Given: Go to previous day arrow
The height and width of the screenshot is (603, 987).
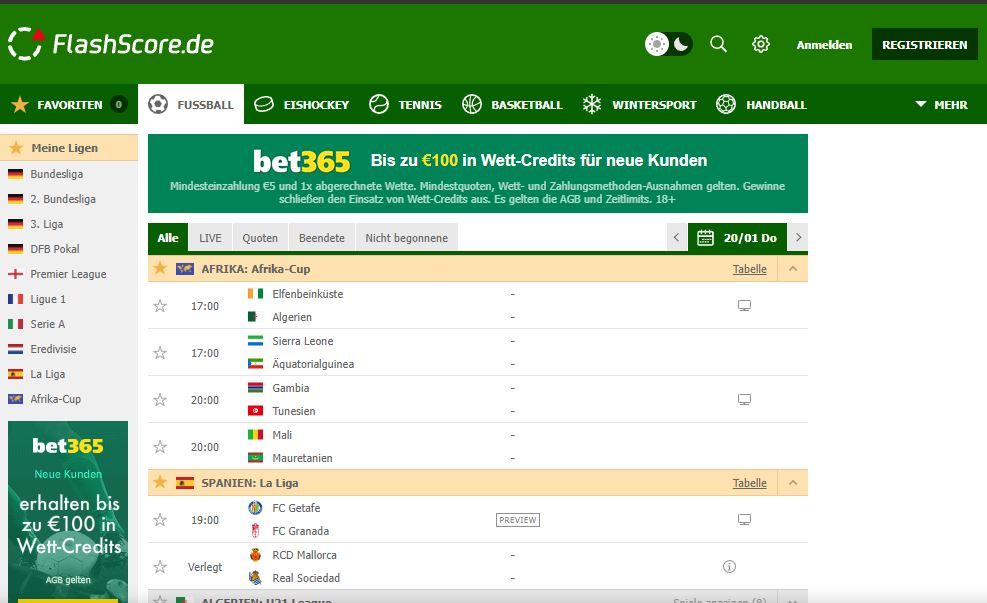Looking at the screenshot, I should (677, 238).
